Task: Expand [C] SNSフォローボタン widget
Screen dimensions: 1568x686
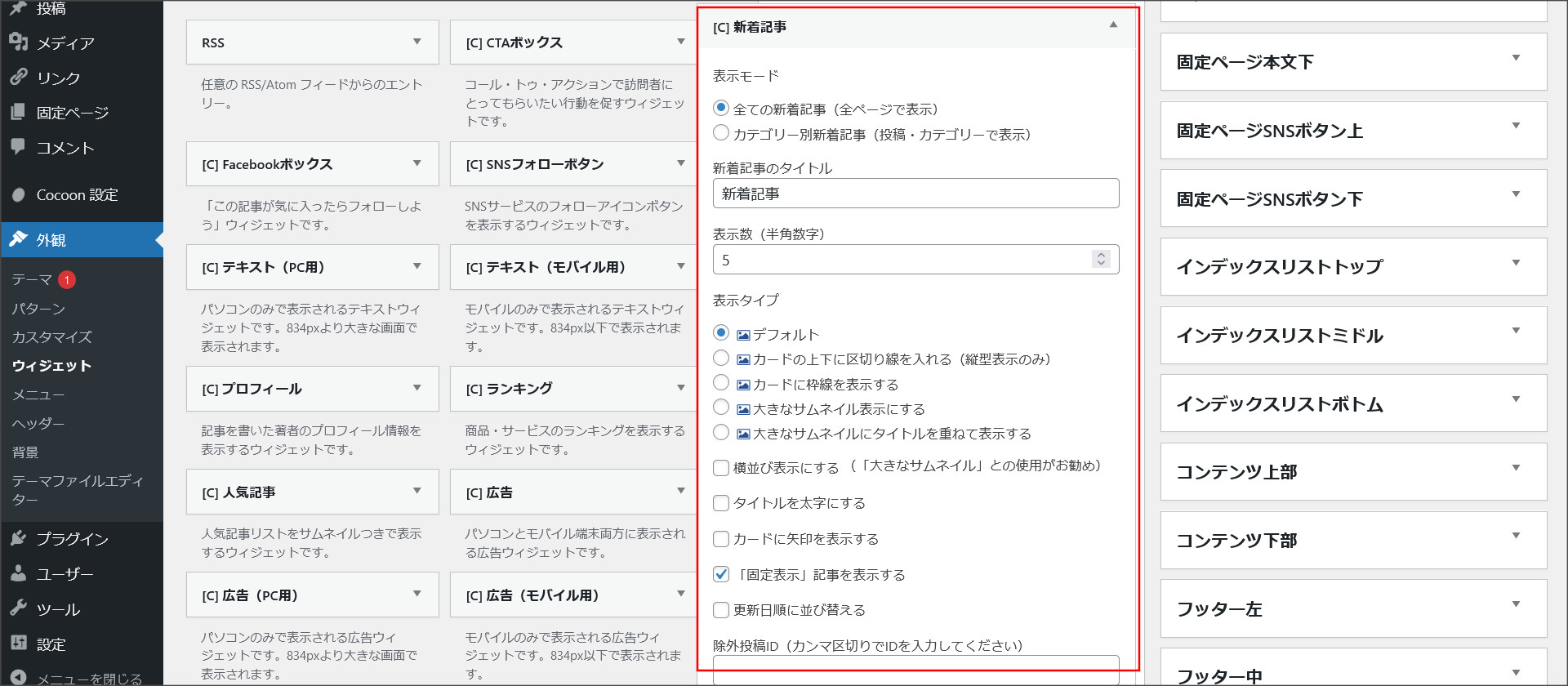Action: tap(680, 163)
